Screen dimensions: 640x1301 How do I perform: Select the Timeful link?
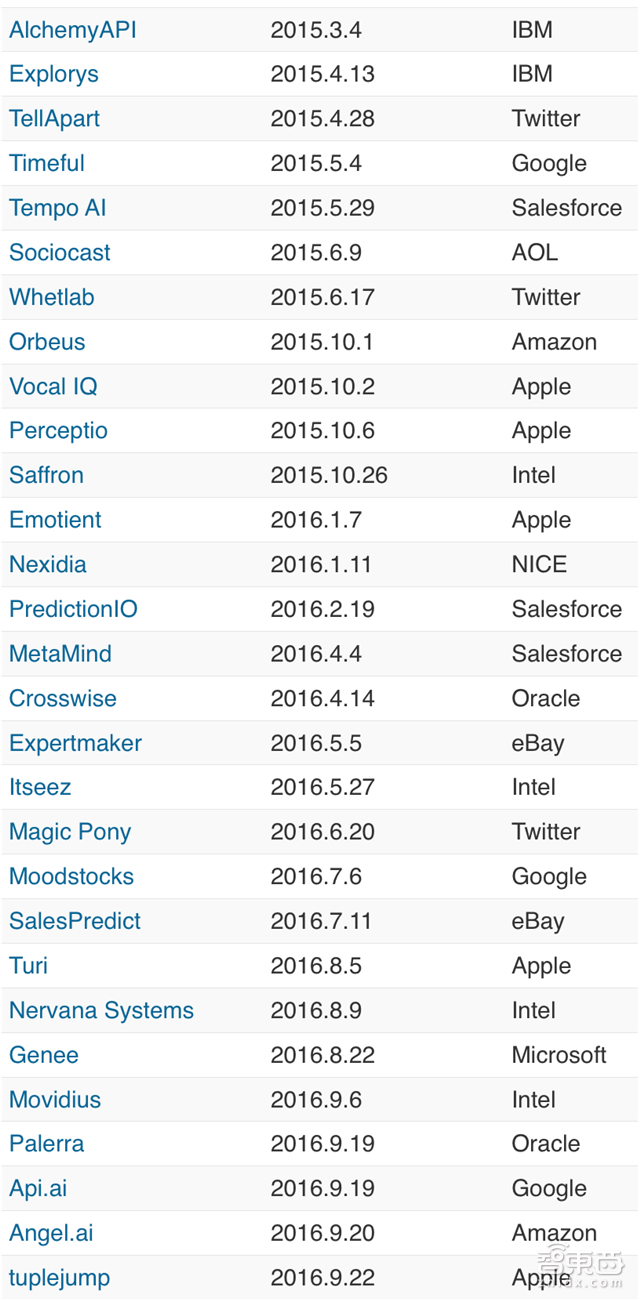47,163
